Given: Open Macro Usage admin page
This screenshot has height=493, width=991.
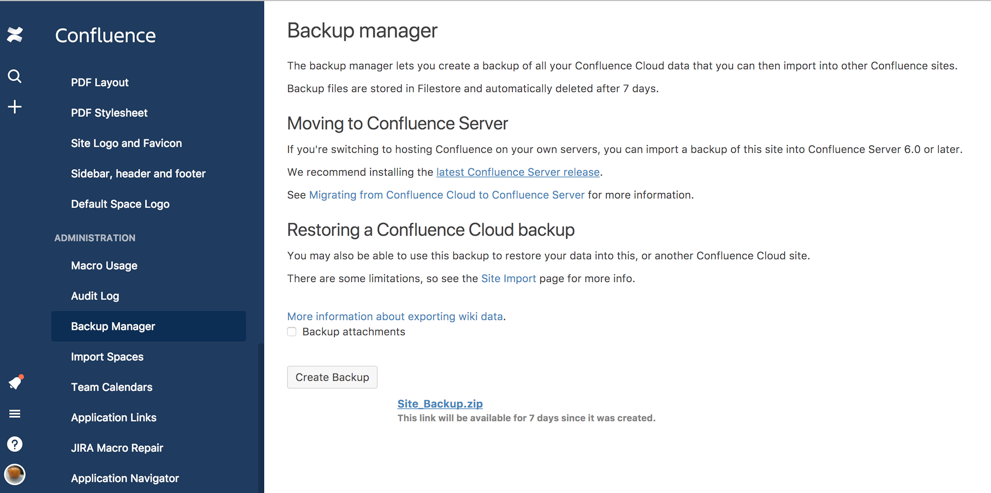Looking at the screenshot, I should coord(104,266).
